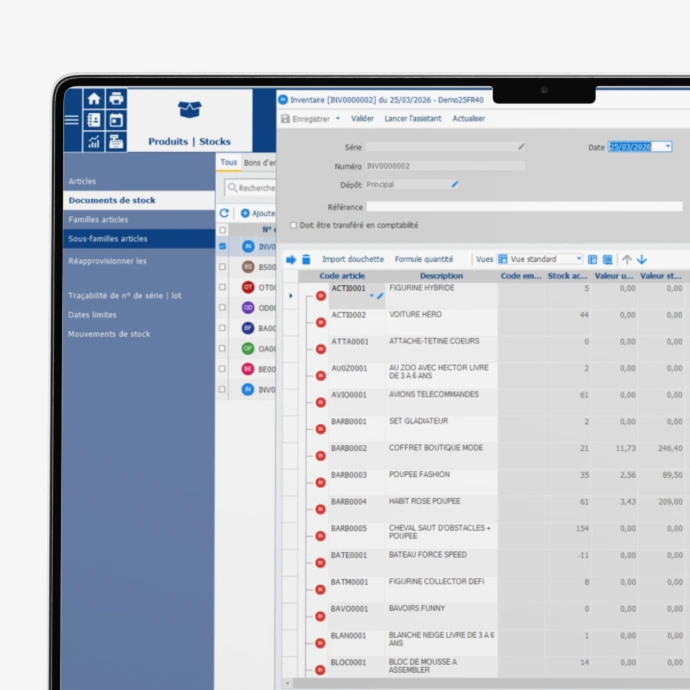Click the grid view settings icon
The width and height of the screenshot is (690, 690).
click(x=593, y=260)
